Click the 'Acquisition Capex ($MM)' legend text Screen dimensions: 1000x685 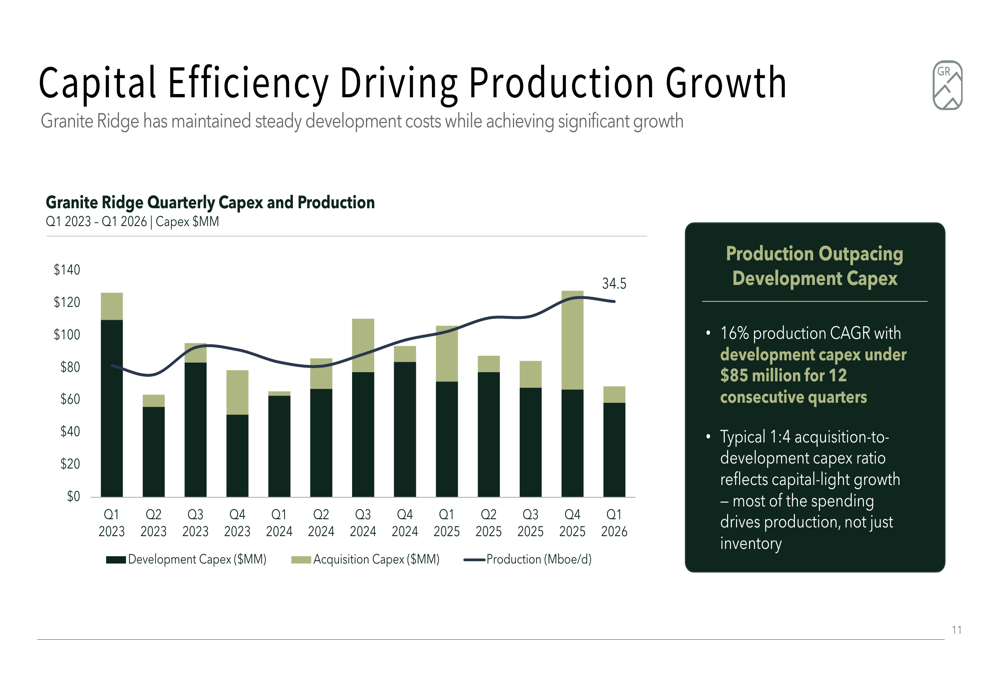(x=376, y=559)
